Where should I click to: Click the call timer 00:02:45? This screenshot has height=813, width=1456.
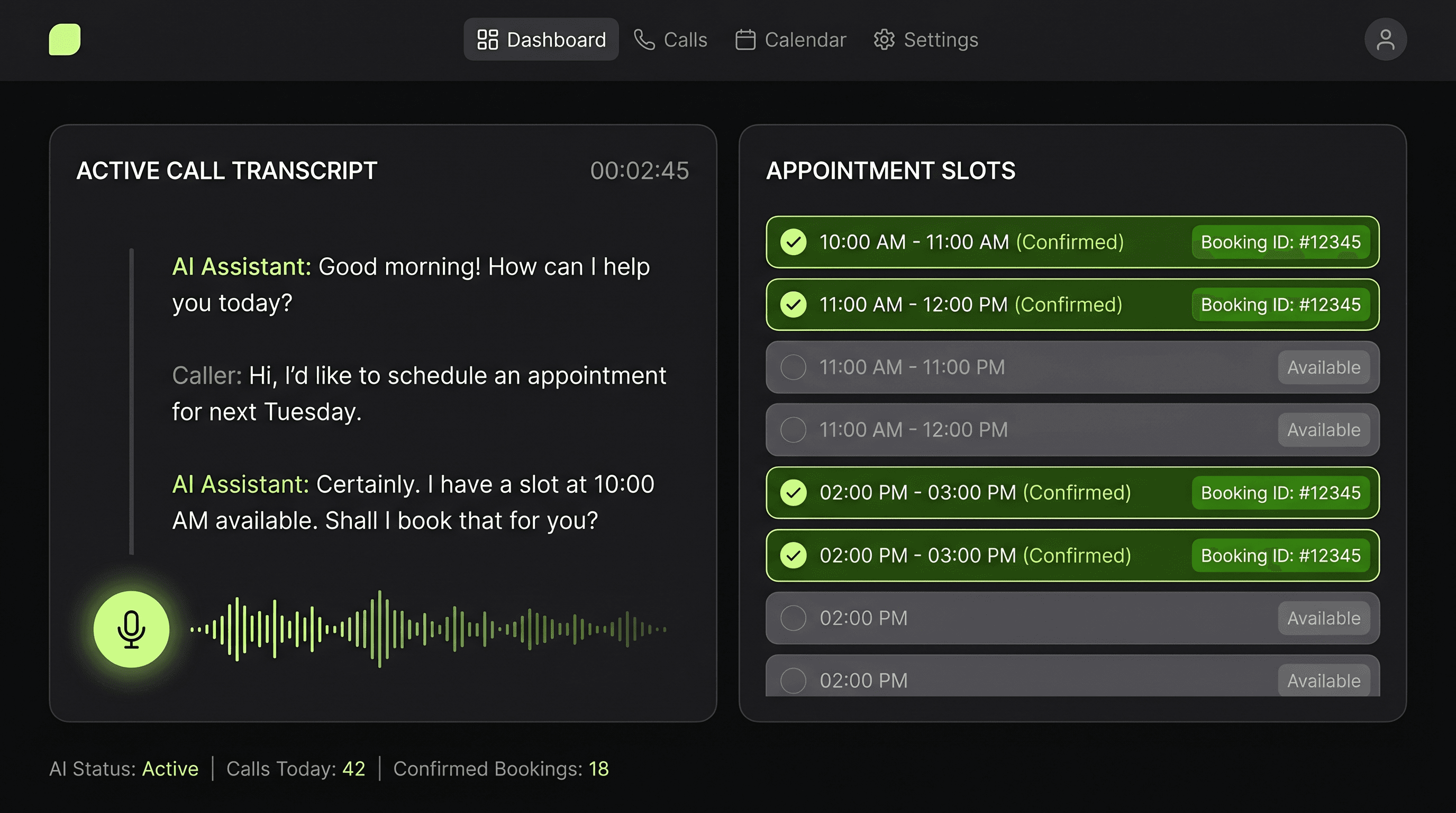pyautogui.click(x=640, y=171)
